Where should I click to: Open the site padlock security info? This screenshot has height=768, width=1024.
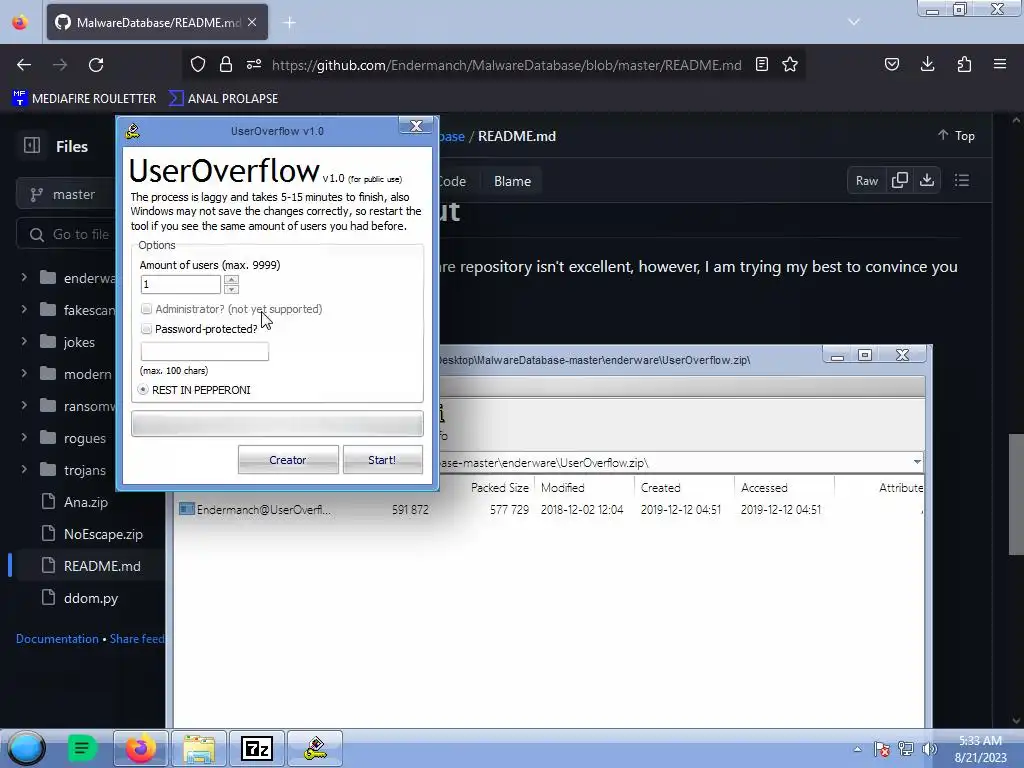(x=226, y=64)
